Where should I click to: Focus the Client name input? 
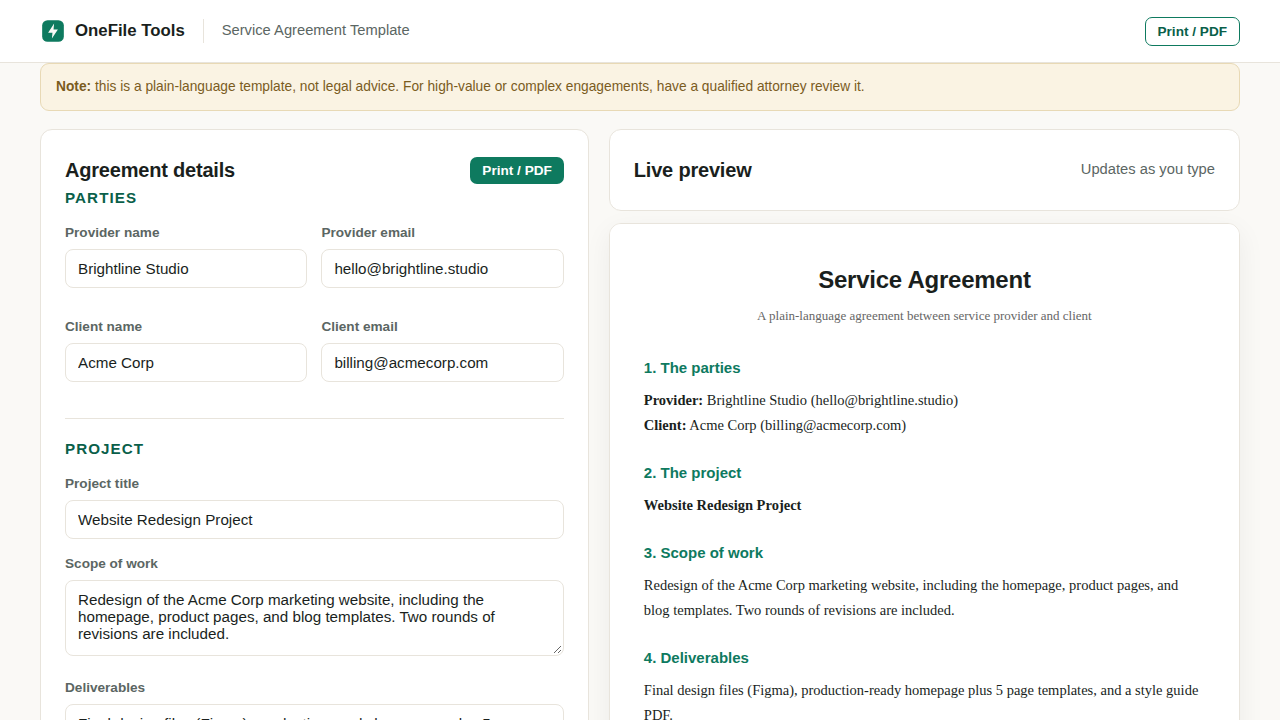tap(186, 362)
